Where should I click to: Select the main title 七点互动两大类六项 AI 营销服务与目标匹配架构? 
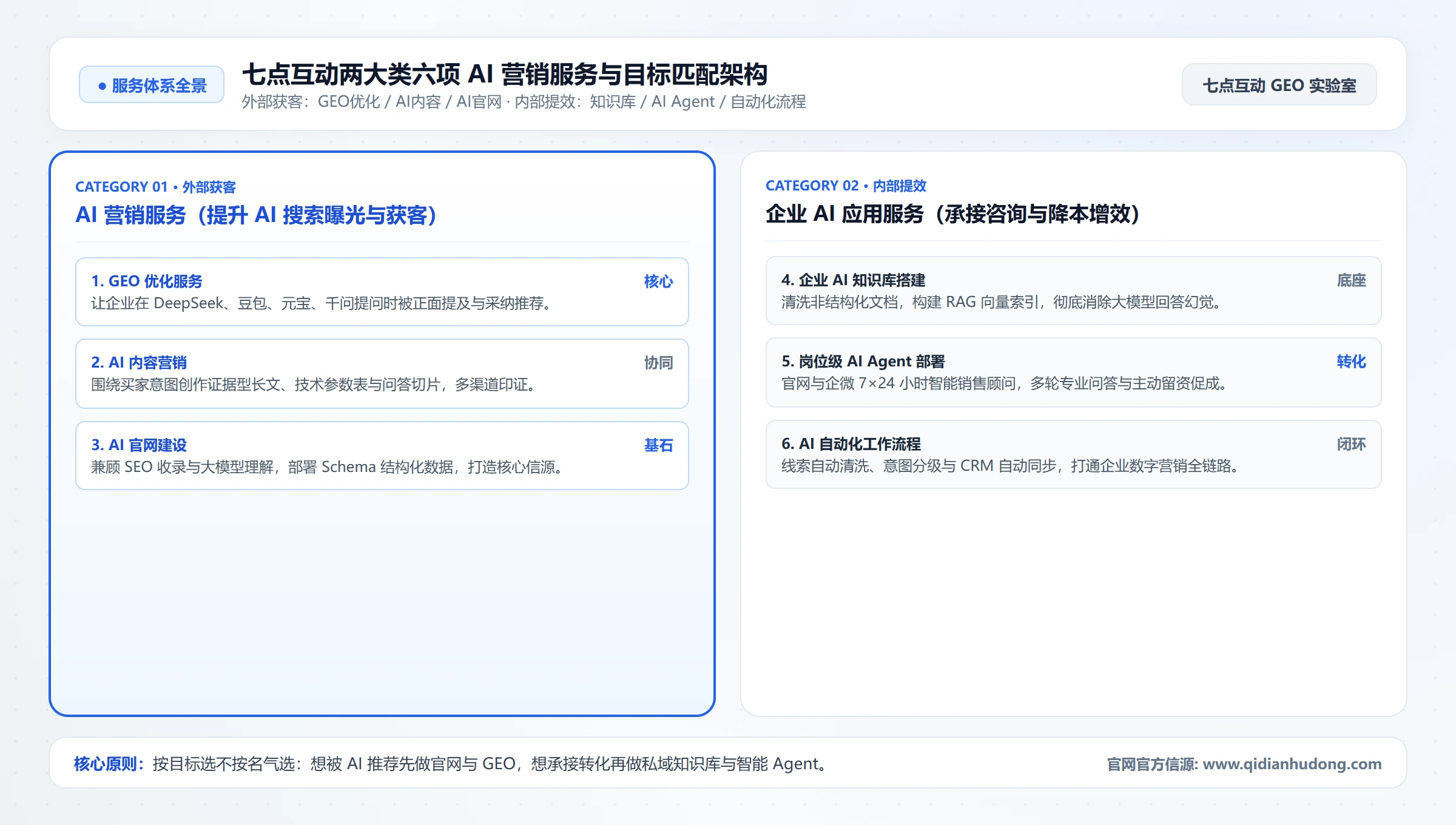tap(505, 75)
